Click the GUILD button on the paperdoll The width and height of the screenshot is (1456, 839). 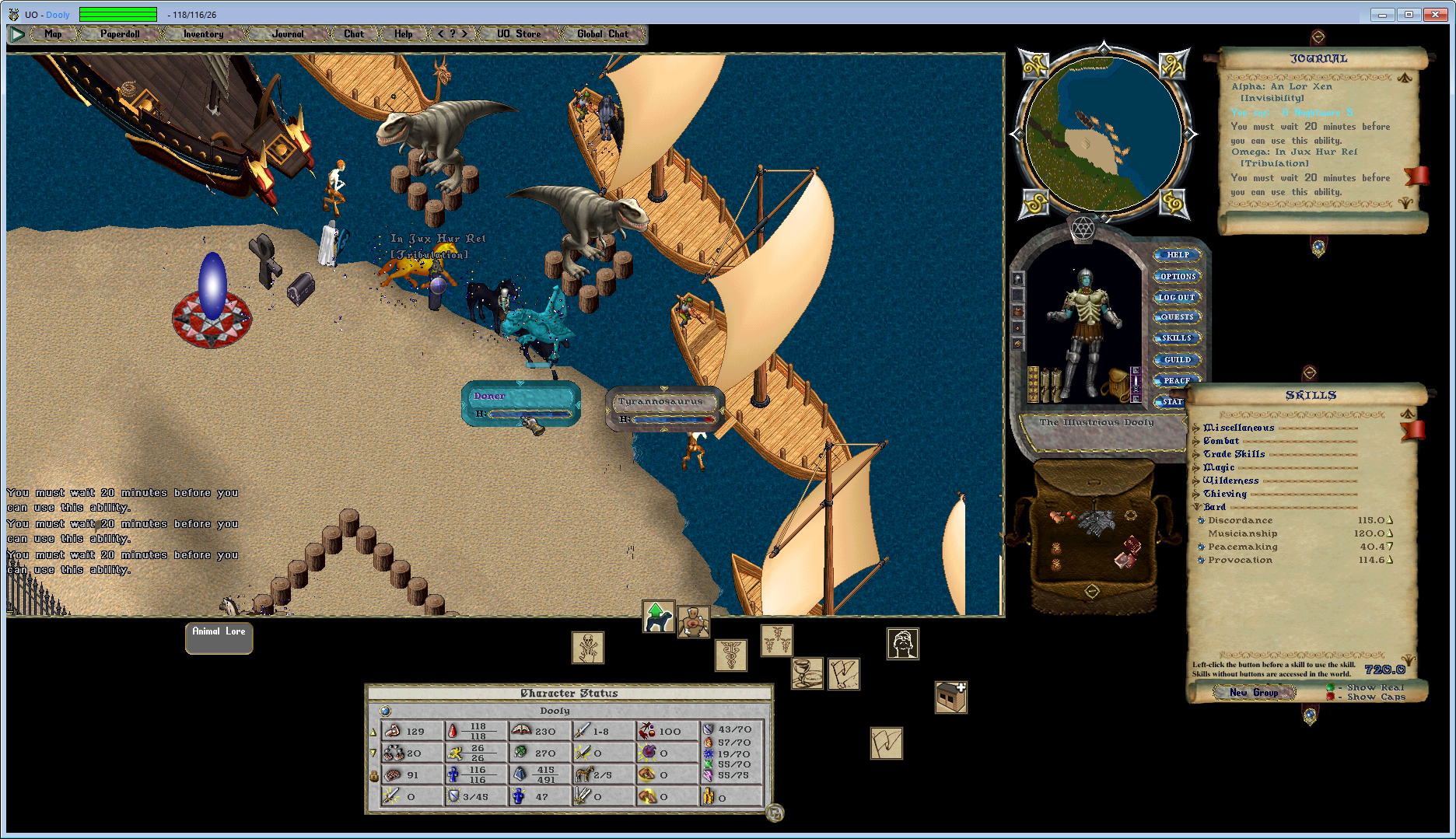tap(1178, 359)
